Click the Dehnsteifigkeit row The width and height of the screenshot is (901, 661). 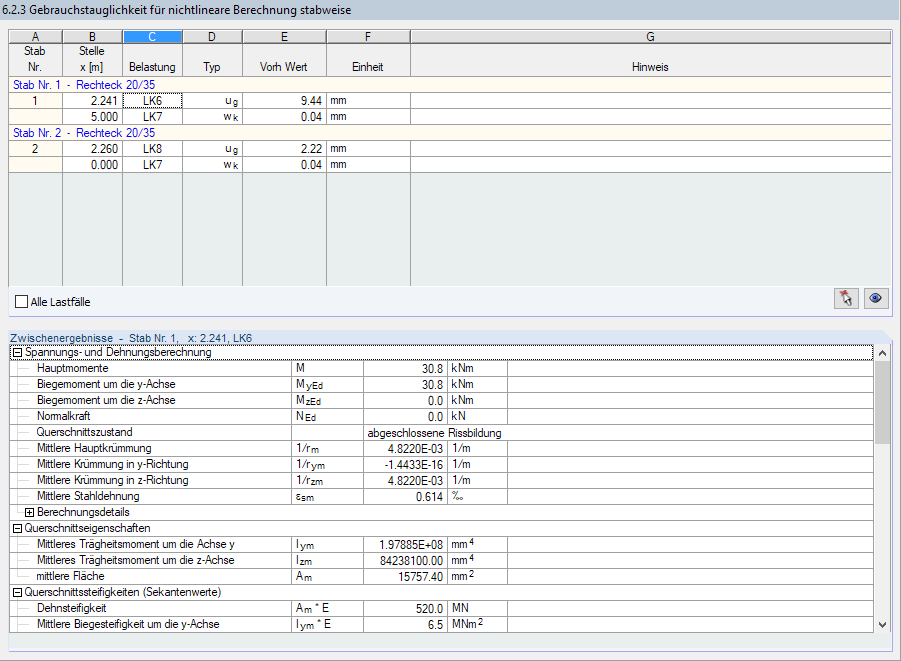point(441,608)
